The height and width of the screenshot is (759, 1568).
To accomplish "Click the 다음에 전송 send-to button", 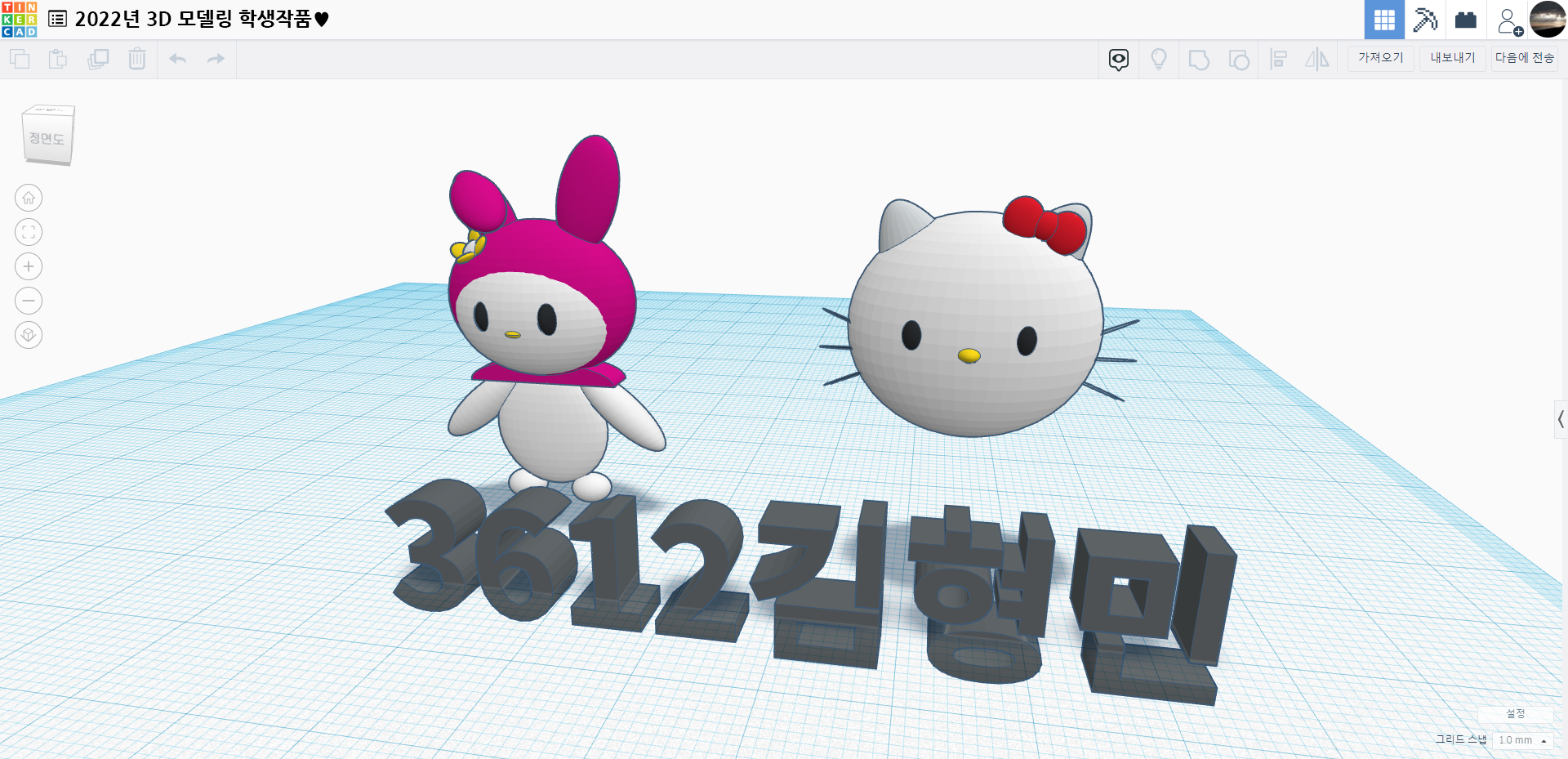I will 1525,58.
